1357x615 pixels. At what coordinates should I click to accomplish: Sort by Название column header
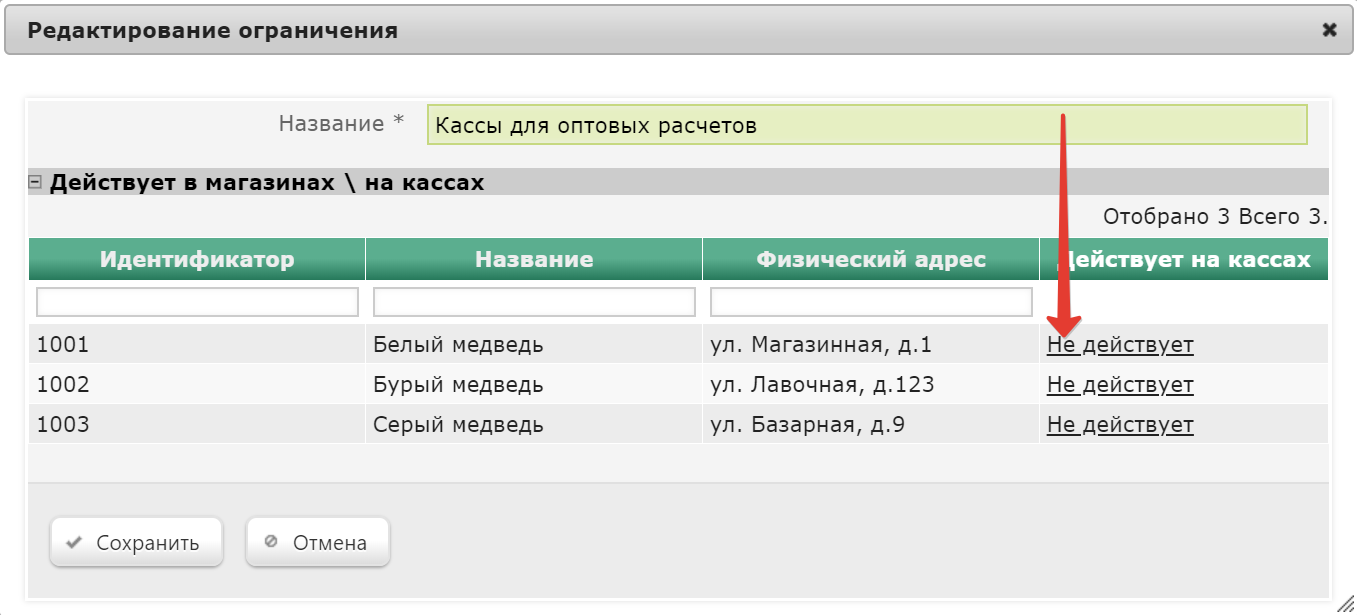pyautogui.click(x=534, y=260)
